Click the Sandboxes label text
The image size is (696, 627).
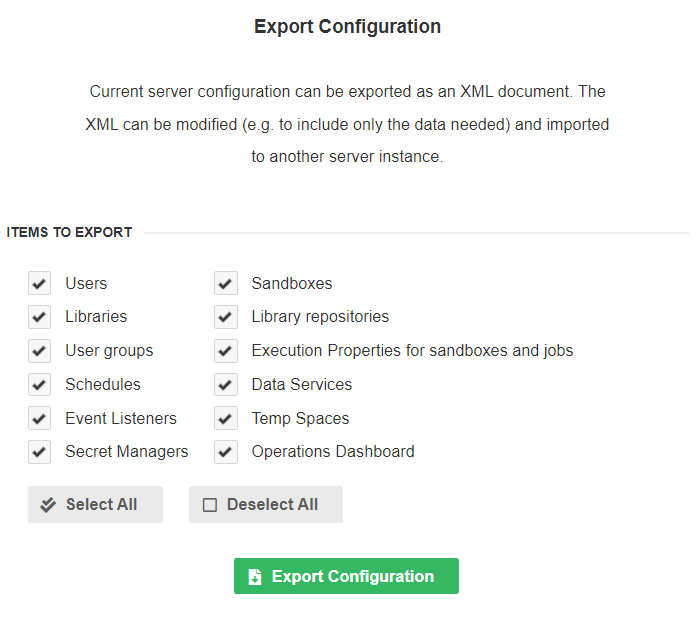292,283
